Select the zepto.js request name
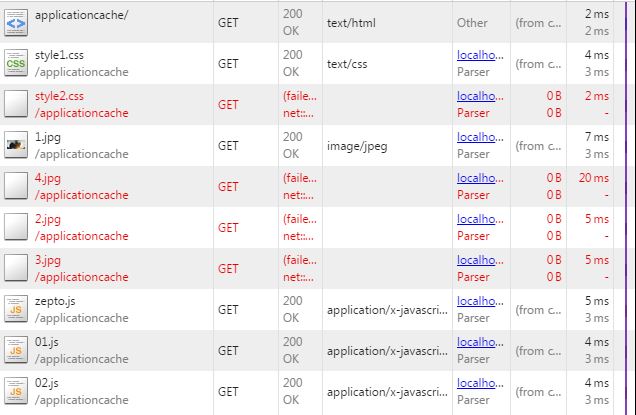The width and height of the screenshot is (636, 415). [x=55, y=301]
